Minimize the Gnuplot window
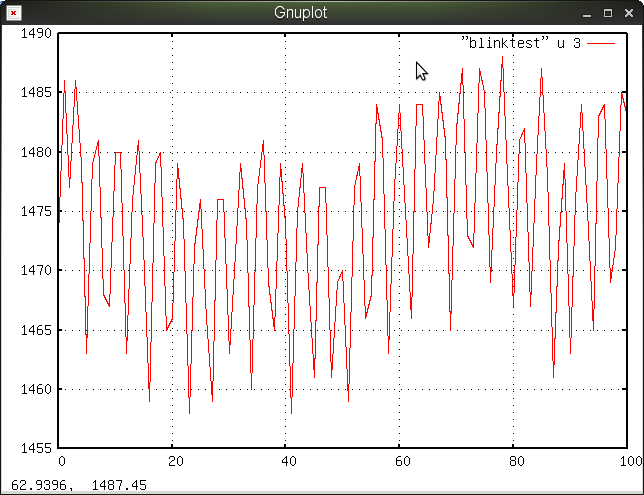 [x=586, y=12]
